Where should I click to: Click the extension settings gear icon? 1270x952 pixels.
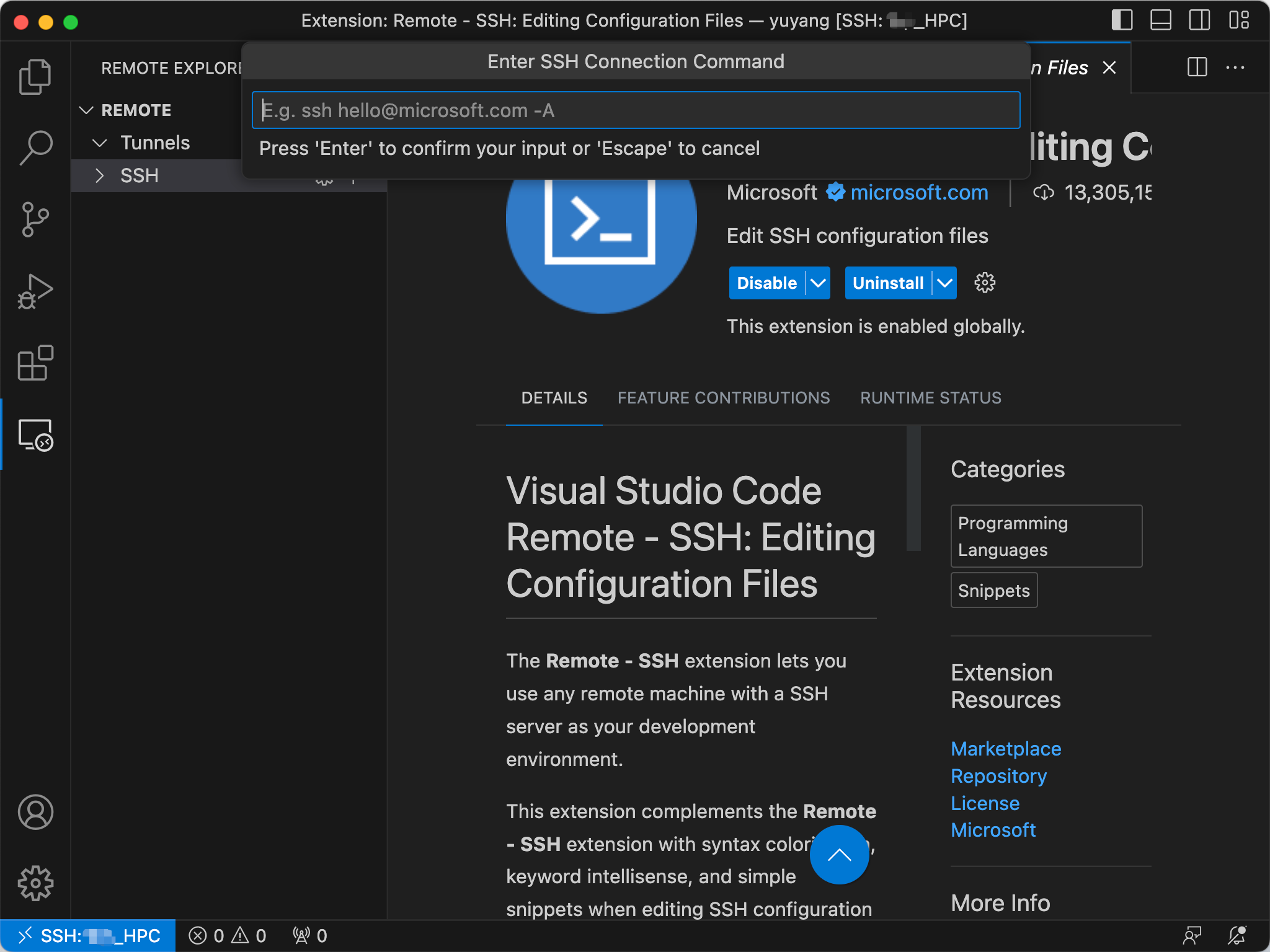click(985, 283)
